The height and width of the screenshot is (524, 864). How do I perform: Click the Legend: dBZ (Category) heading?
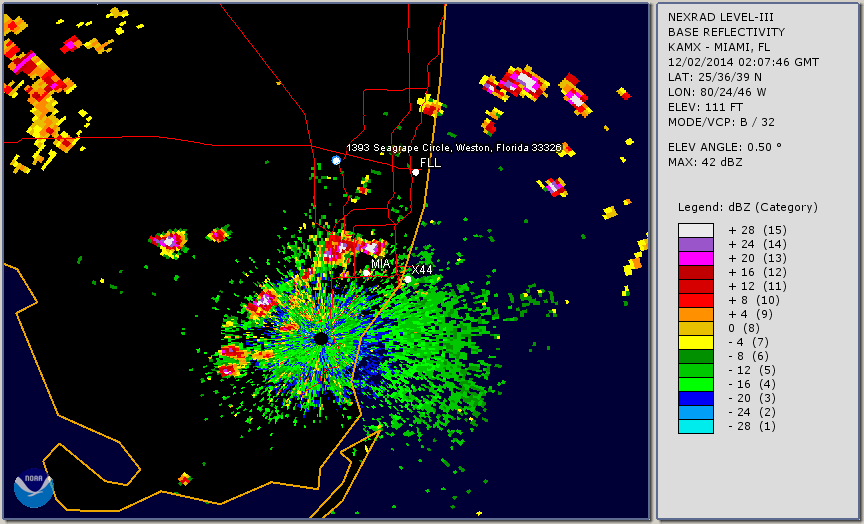click(x=748, y=207)
